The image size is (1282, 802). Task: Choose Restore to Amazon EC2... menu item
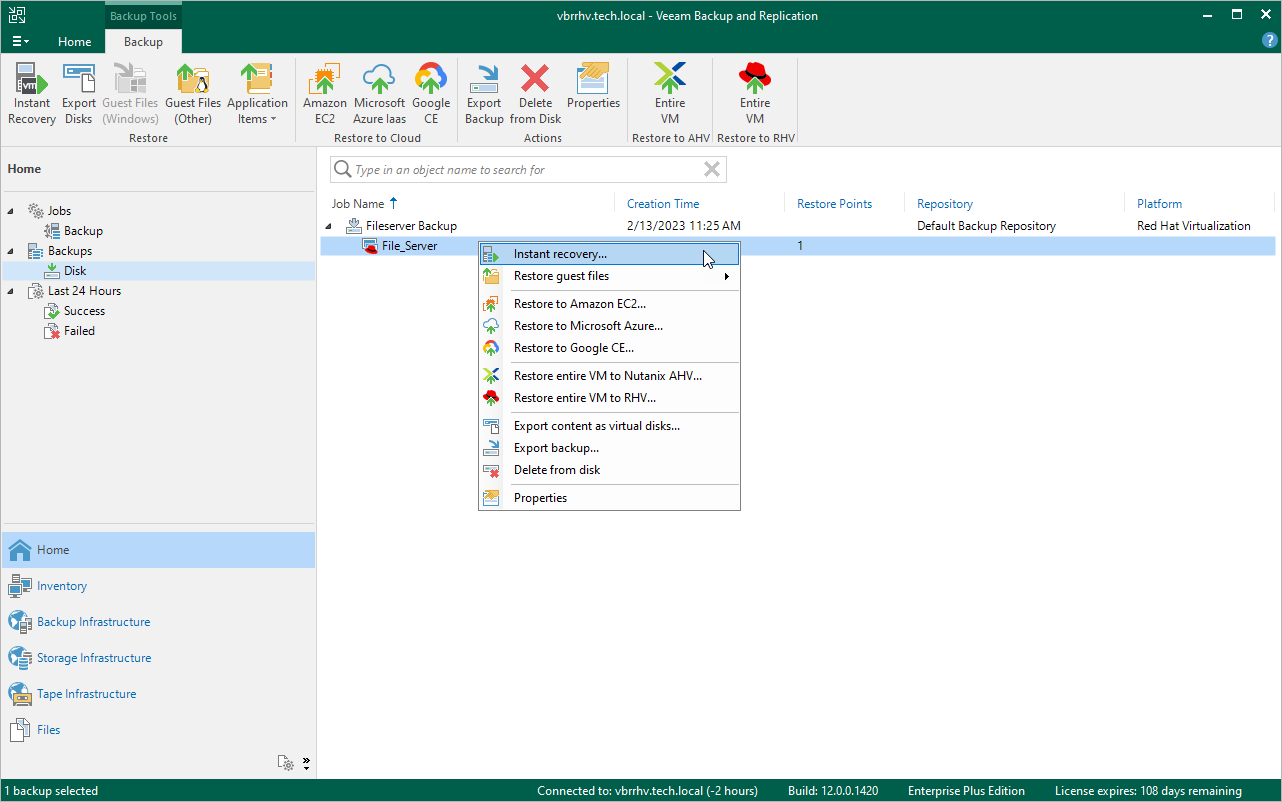click(x=610, y=304)
